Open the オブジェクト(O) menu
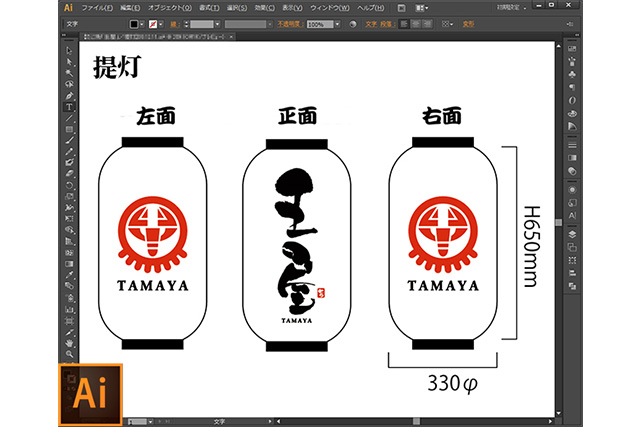This screenshot has width=640, height=427. point(169,8)
